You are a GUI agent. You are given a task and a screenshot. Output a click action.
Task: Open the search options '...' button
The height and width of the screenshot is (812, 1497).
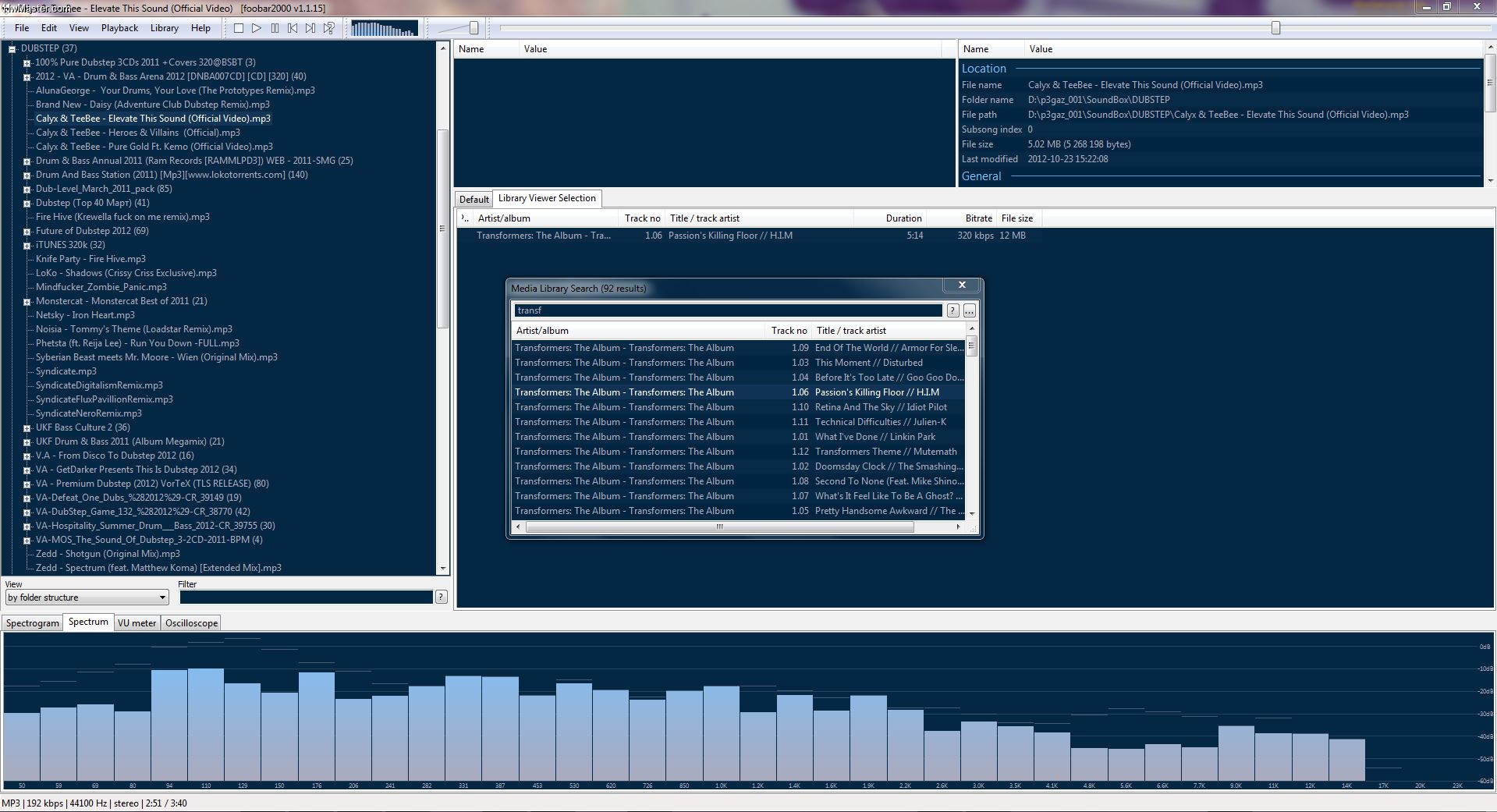coord(969,311)
